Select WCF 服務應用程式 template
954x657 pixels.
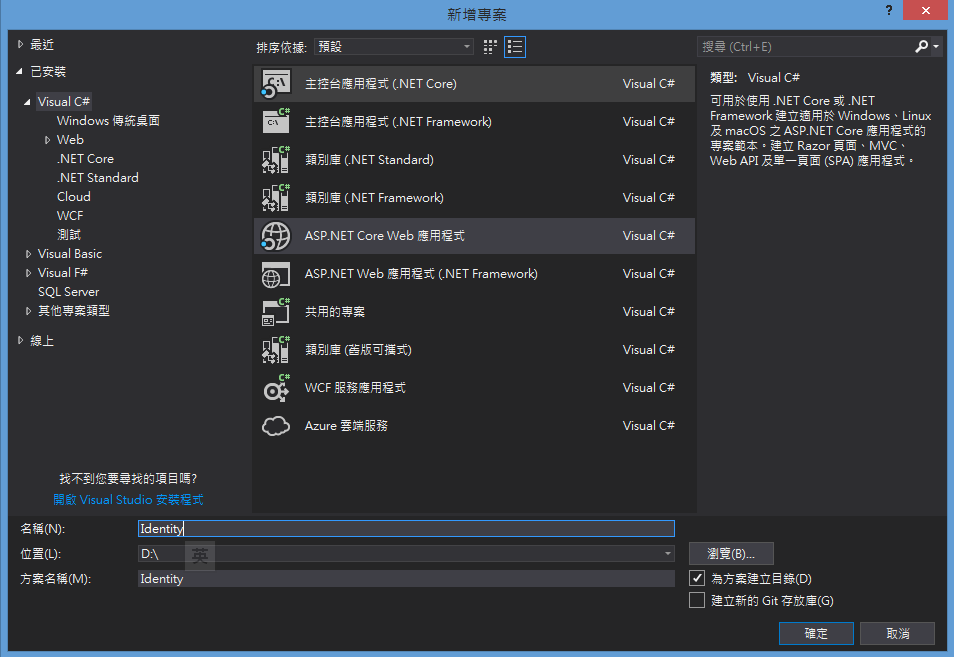(474, 388)
